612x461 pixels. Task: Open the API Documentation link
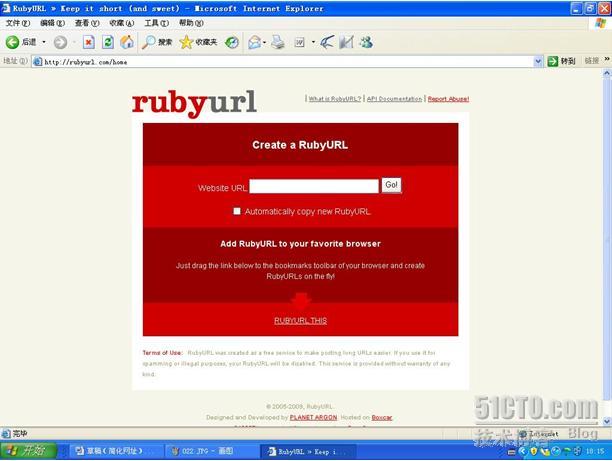395,99
